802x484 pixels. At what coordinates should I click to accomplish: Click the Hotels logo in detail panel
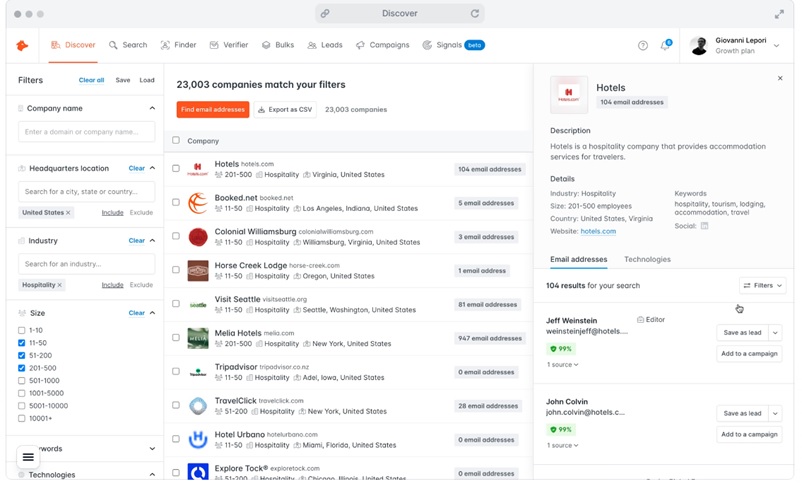click(569, 95)
